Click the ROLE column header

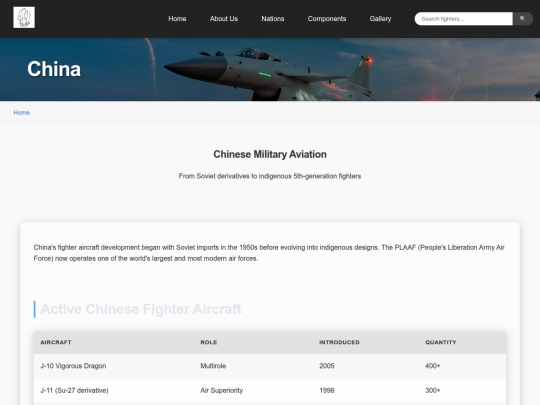tap(209, 342)
